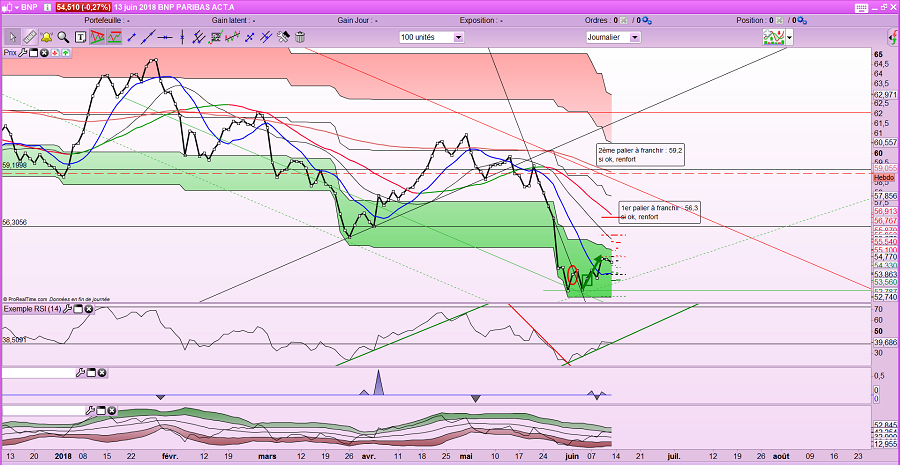The height and width of the screenshot is (465, 900).
Task: Select the magnifier zoom tool
Action: tap(63, 37)
